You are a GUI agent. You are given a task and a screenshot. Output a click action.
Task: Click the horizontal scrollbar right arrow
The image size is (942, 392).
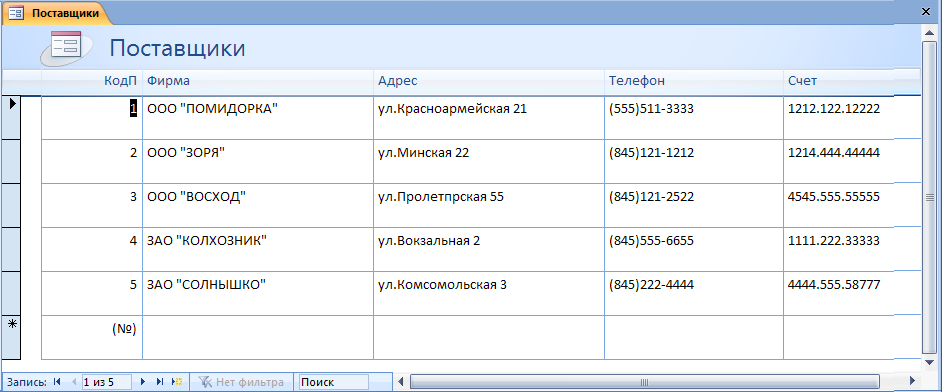point(912,382)
